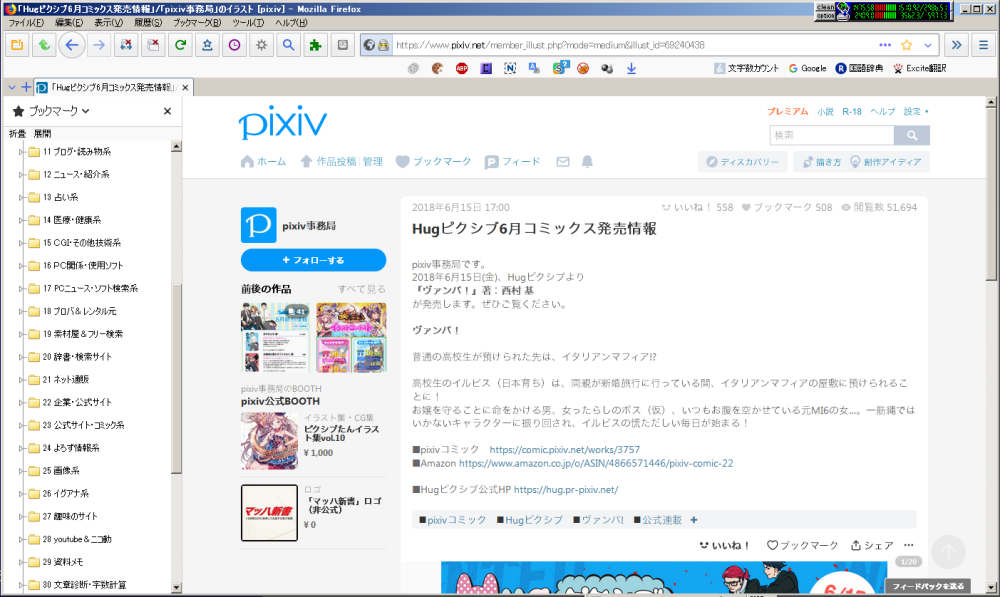Open page actions three-dot menu in address bar
Screen dimensions: 1000x597
point(885,45)
